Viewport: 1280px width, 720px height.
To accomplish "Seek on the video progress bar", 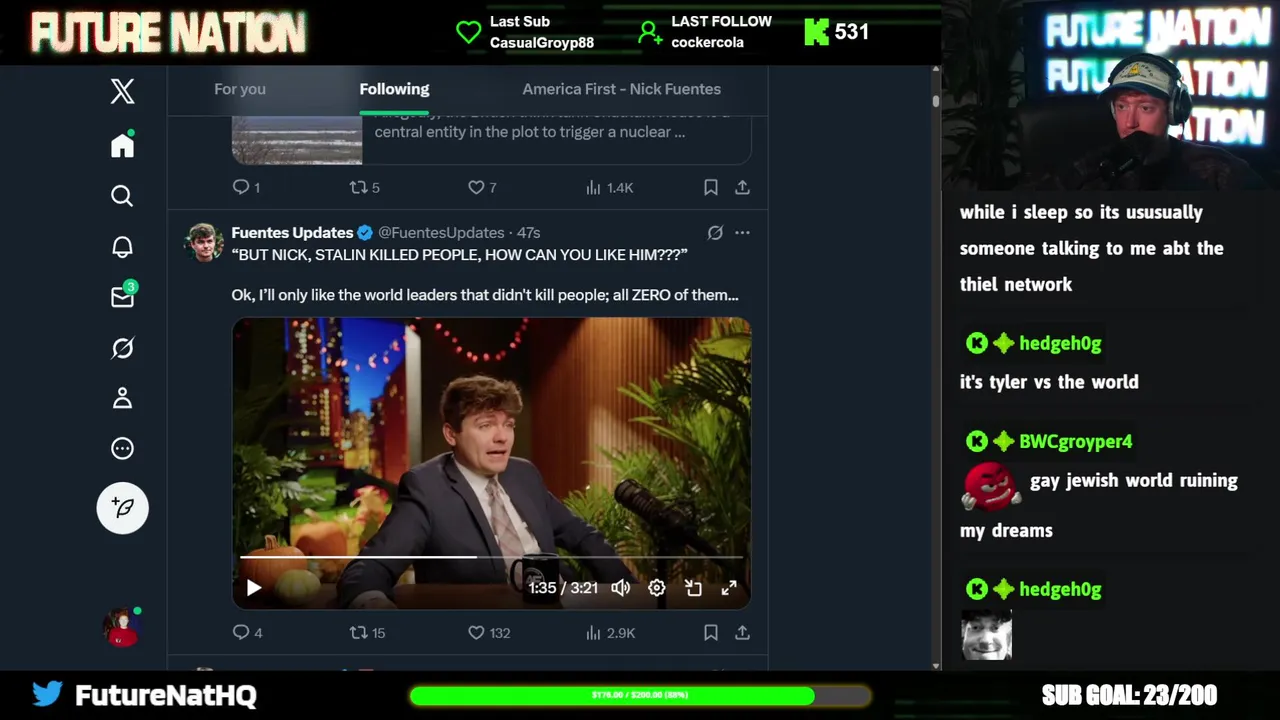I will [x=491, y=556].
